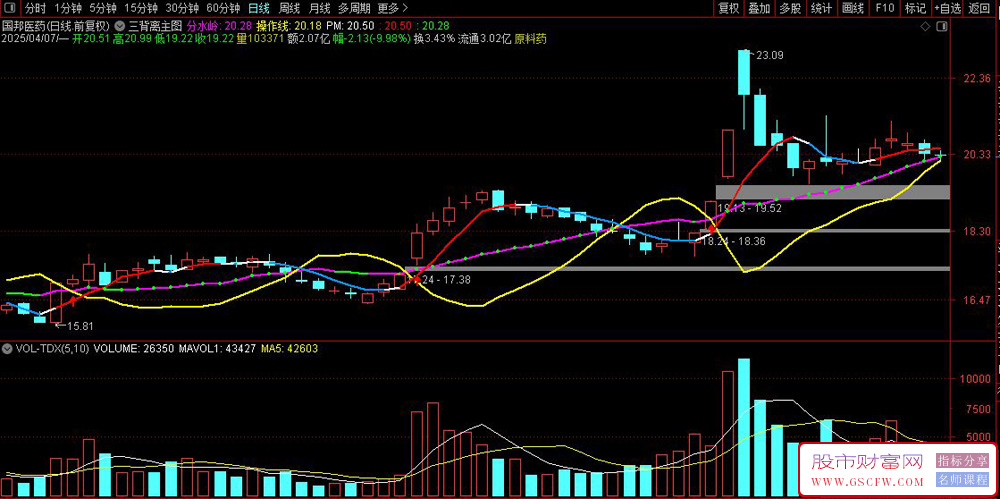1000x499 pixels.
Task: Switch to 5分钟 period
Action: [103, 8]
